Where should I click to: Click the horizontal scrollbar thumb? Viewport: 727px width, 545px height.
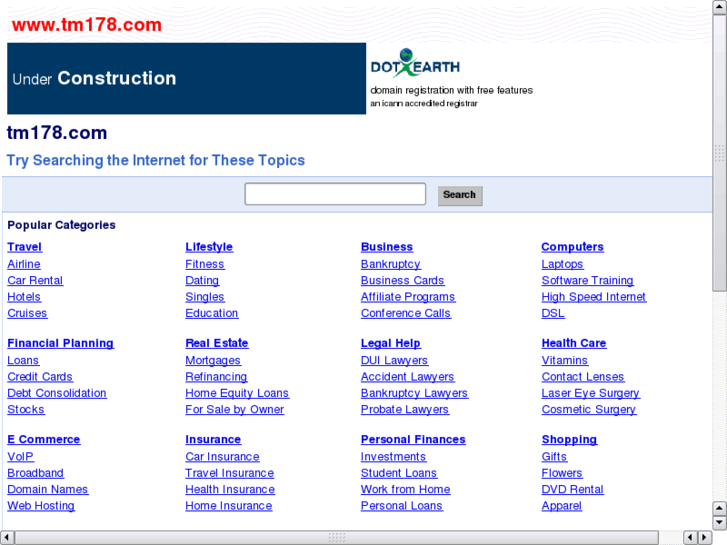tap(337, 537)
